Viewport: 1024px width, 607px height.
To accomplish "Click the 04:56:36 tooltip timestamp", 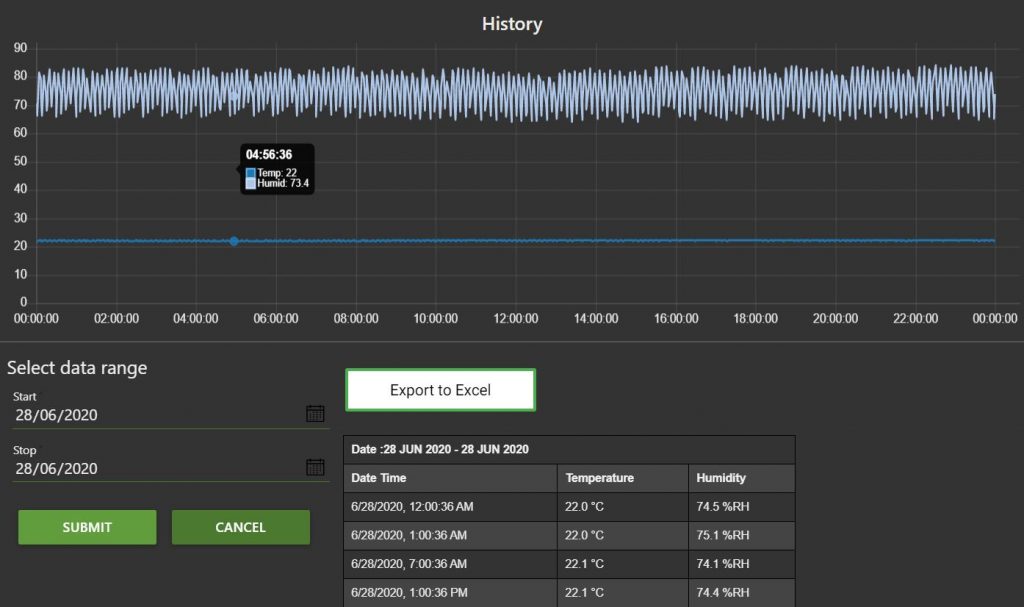I will pos(269,155).
